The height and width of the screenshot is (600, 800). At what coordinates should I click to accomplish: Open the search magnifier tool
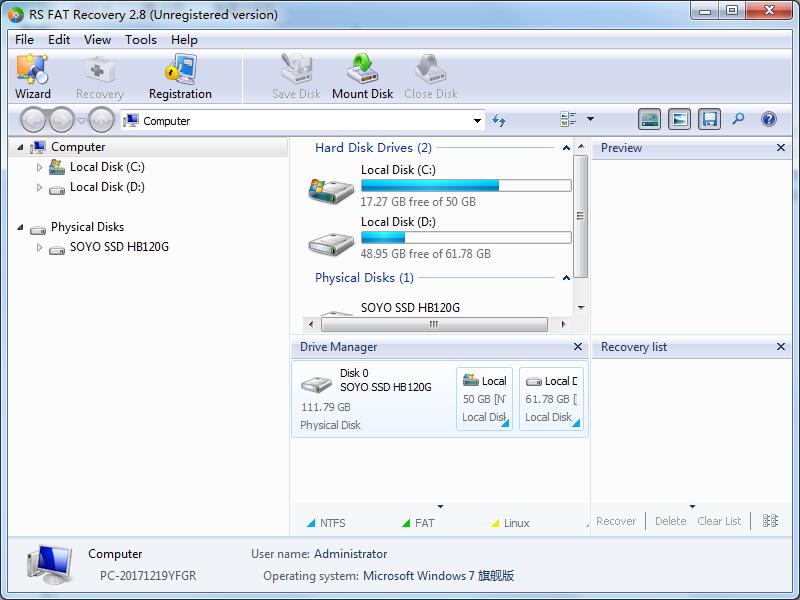coord(736,119)
